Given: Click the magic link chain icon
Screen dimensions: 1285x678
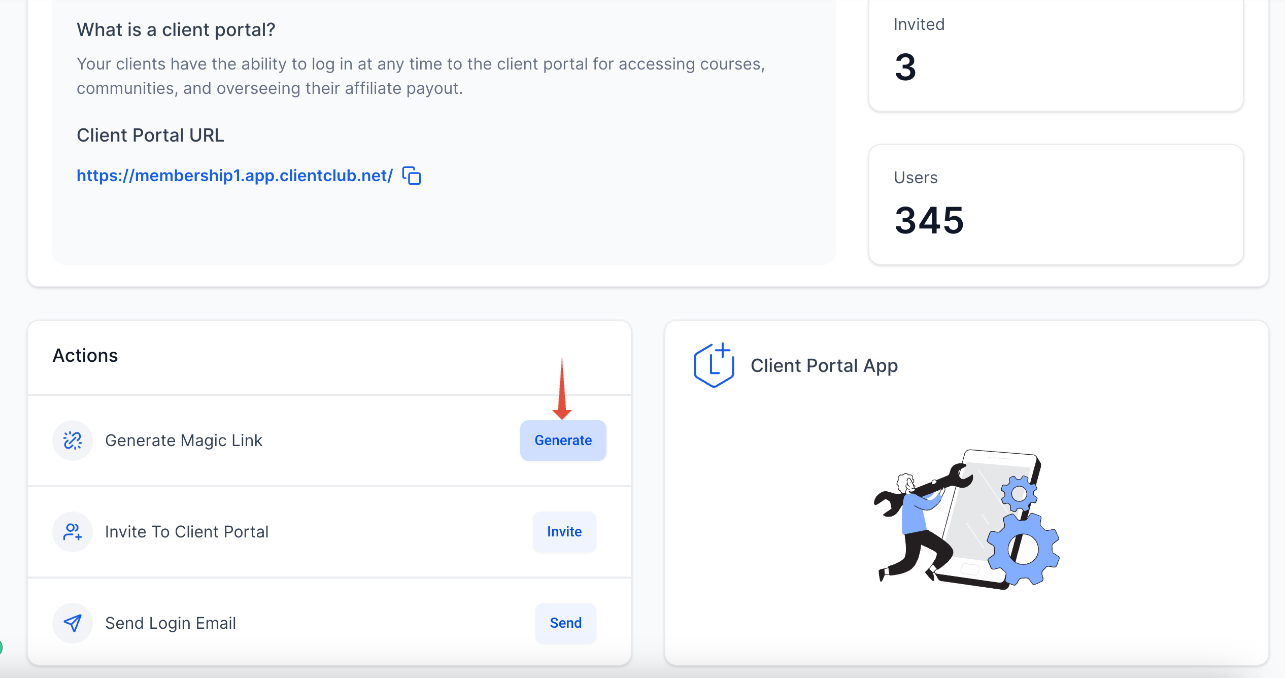Looking at the screenshot, I should (x=72, y=441).
